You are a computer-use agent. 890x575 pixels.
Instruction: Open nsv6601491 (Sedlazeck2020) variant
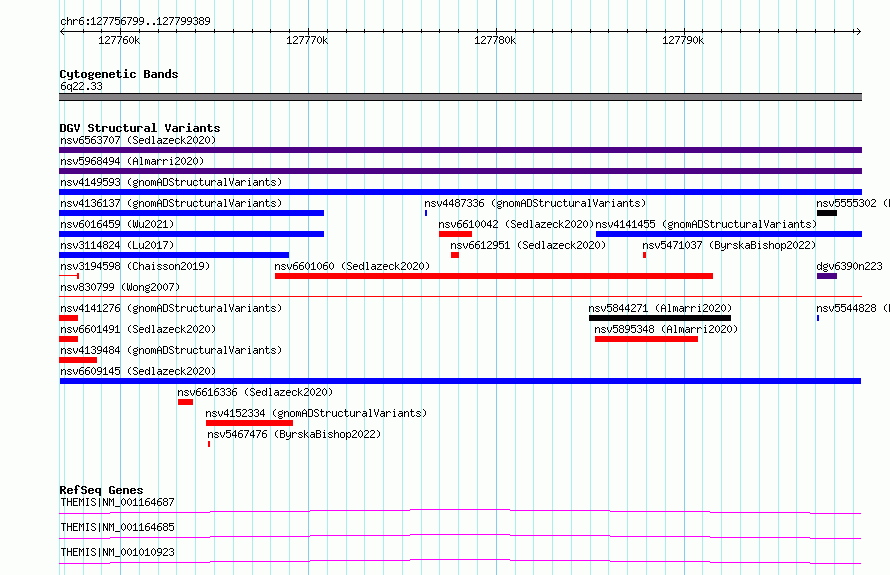tap(138, 329)
